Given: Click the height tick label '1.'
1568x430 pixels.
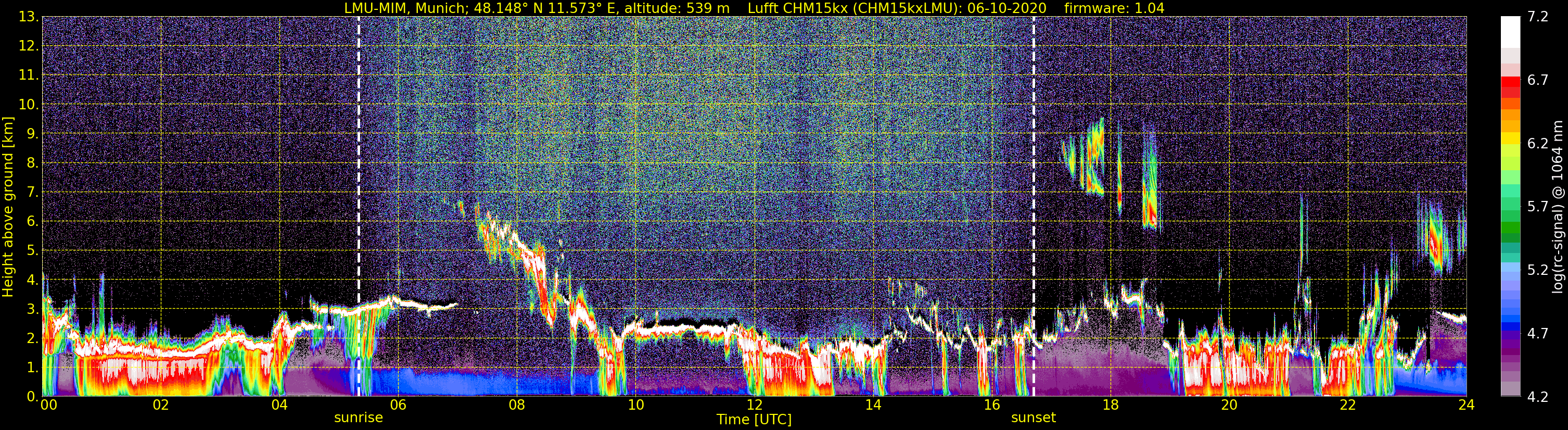Looking at the screenshot, I should [32, 368].
